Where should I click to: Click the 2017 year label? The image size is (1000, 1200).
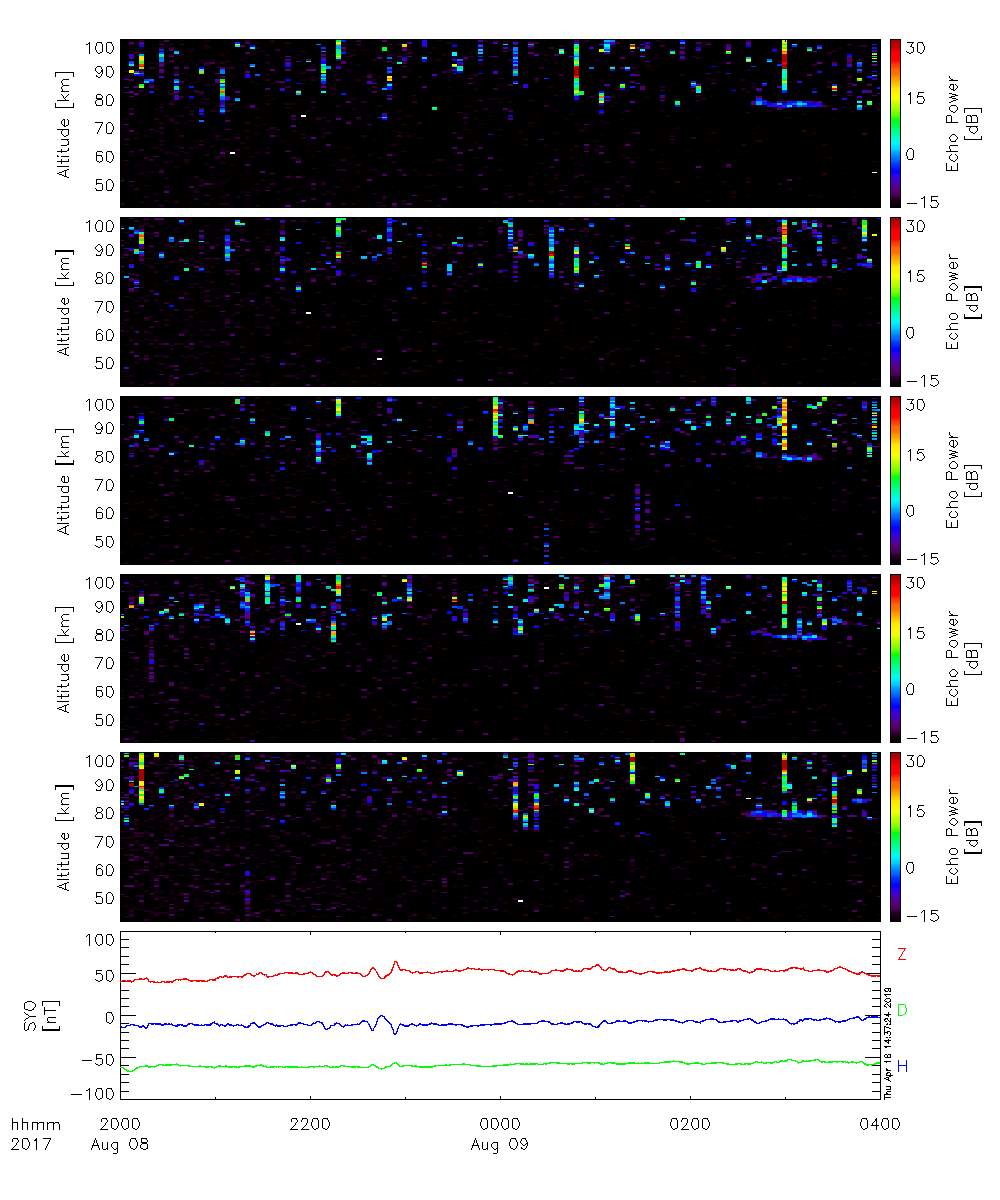[x=29, y=1144]
